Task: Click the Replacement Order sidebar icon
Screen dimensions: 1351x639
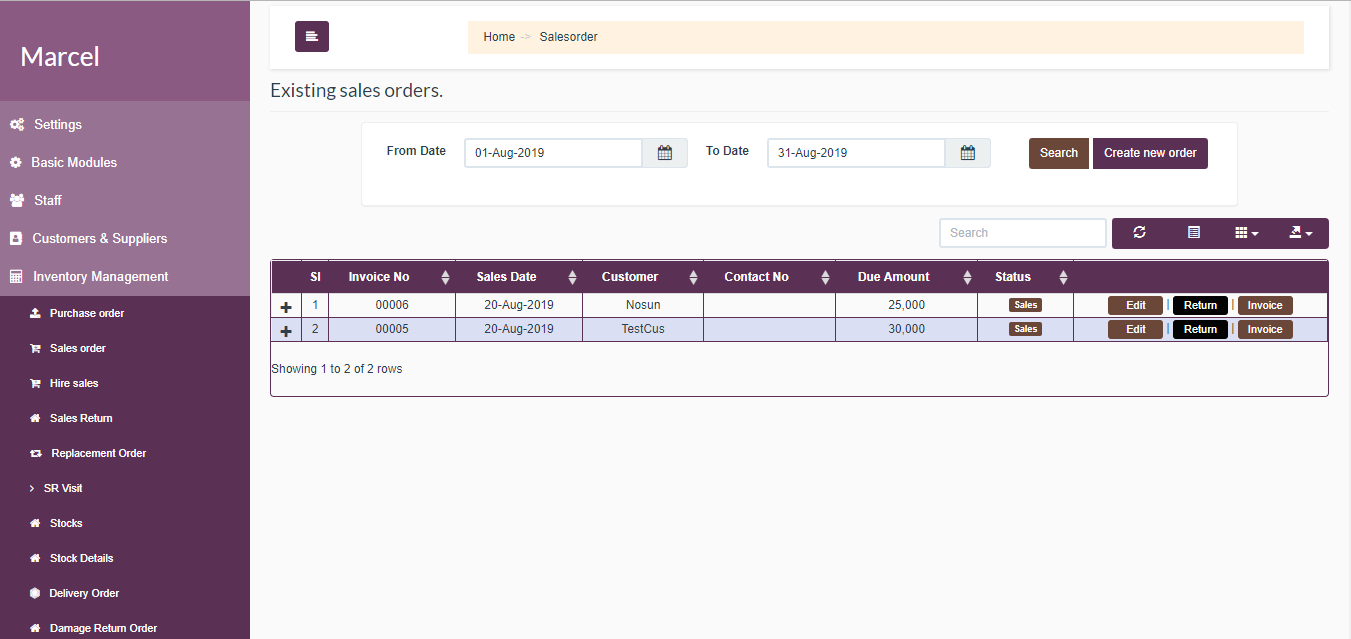Action: pos(97,452)
